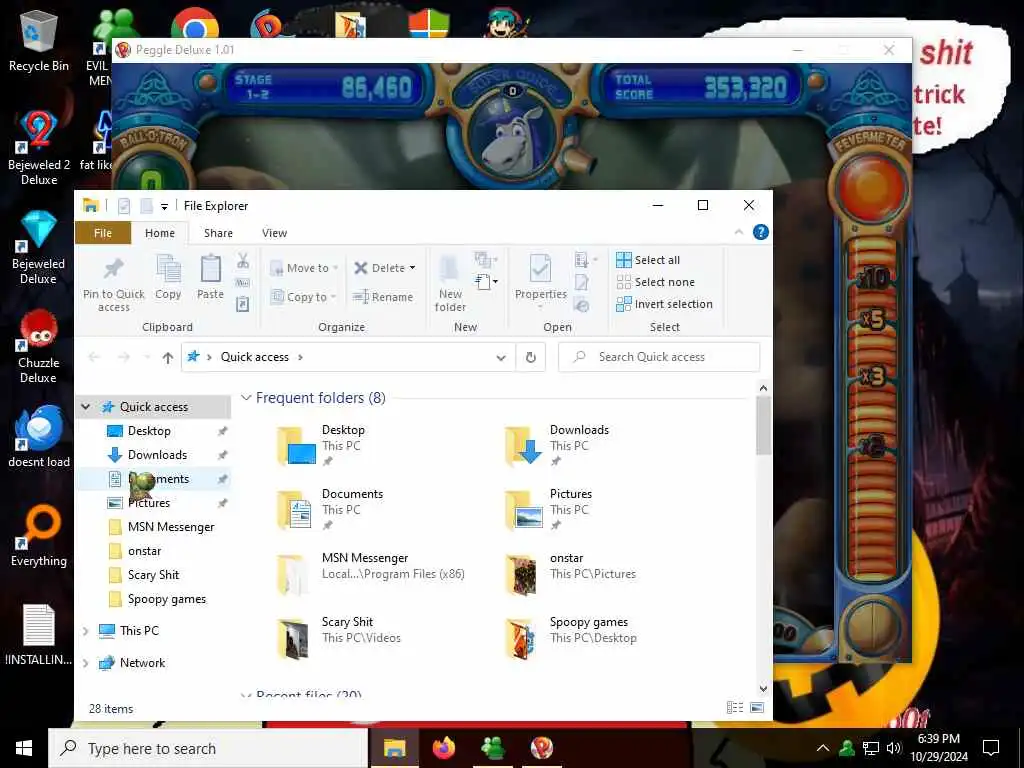
Task: Select Scary Shit in navigation pane
Action: 153,575
